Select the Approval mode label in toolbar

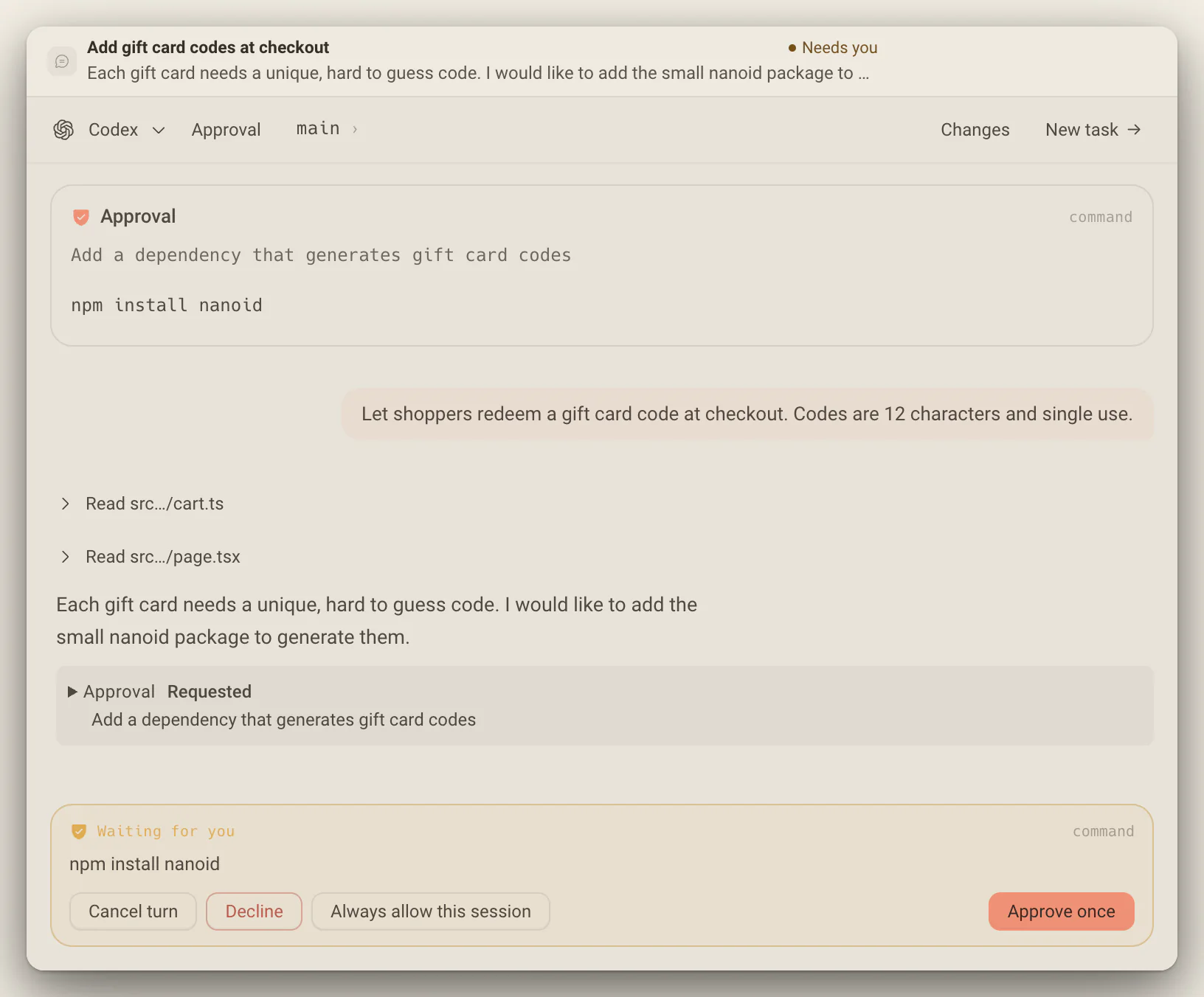[226, 130]
